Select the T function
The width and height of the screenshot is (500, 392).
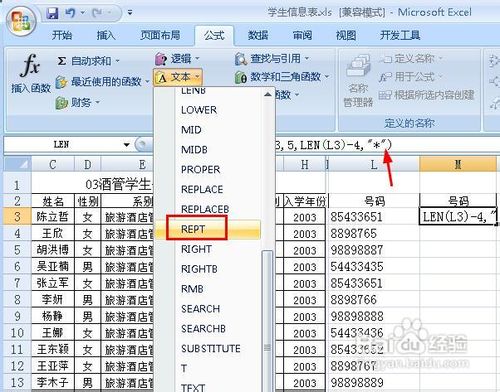coord(184,368)
